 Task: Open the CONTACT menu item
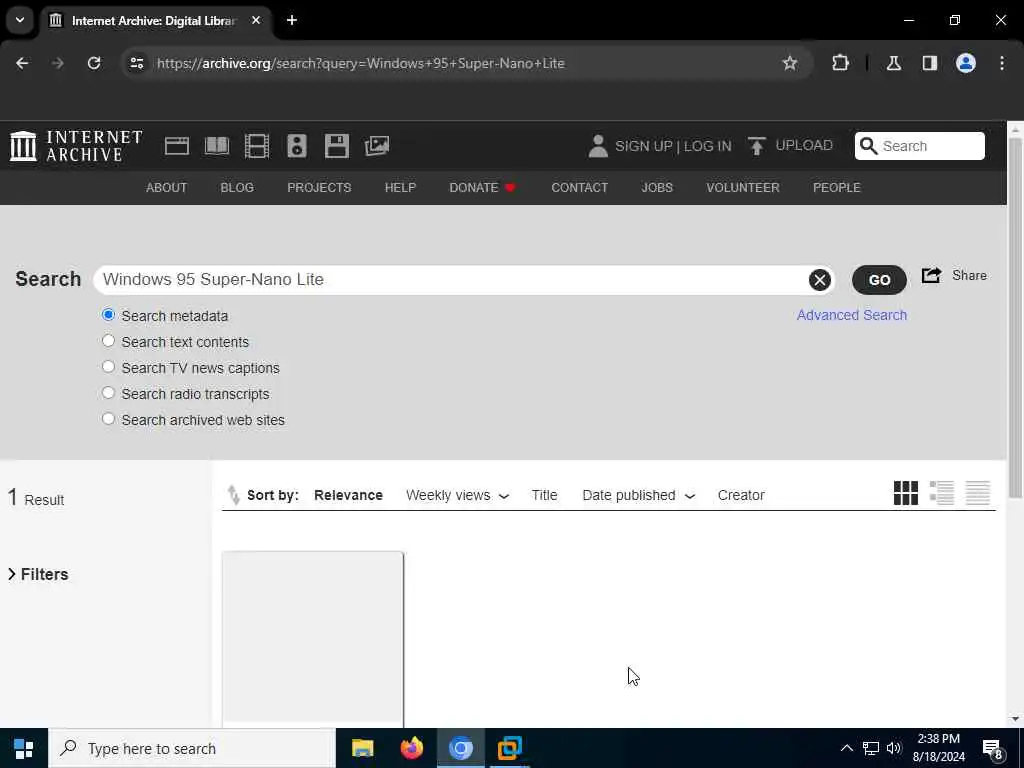click(579, 187)
